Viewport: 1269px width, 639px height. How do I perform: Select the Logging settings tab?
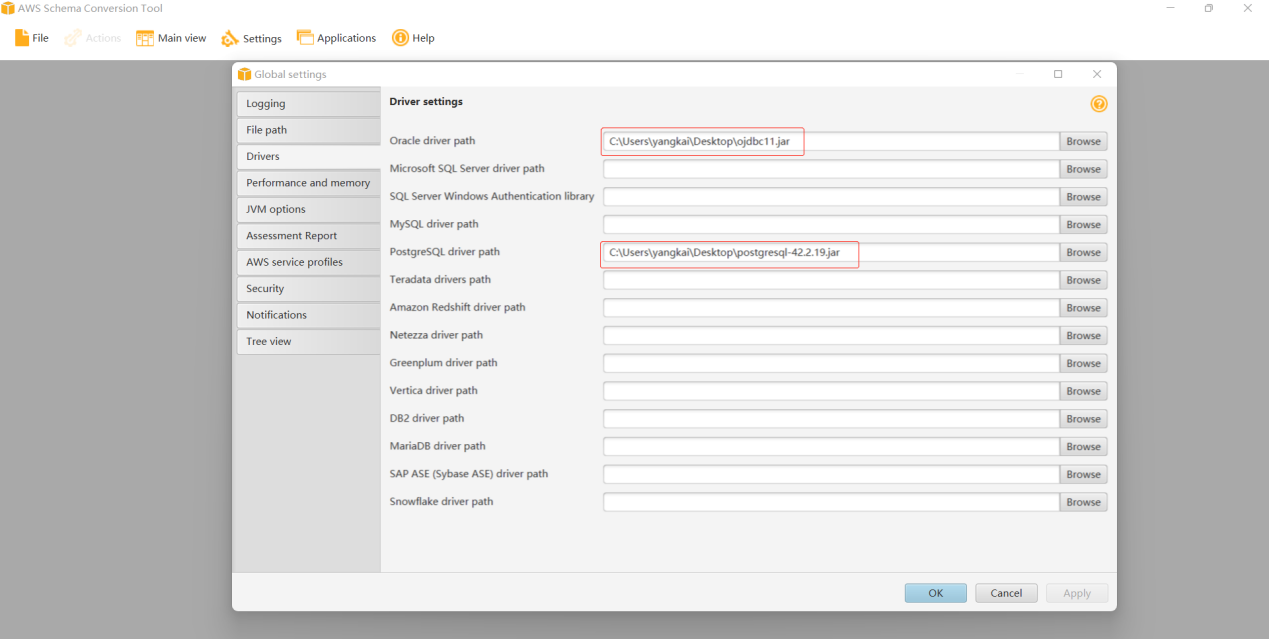point(307,104)
